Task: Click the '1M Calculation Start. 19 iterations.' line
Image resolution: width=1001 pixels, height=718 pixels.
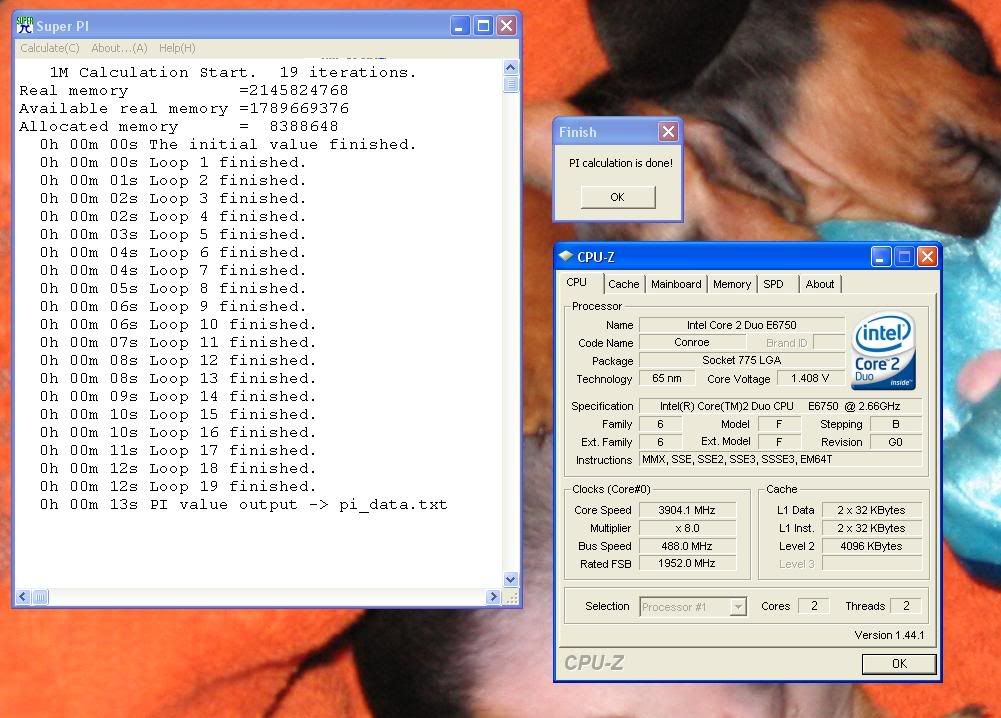Action: click(x=232, y=72)
